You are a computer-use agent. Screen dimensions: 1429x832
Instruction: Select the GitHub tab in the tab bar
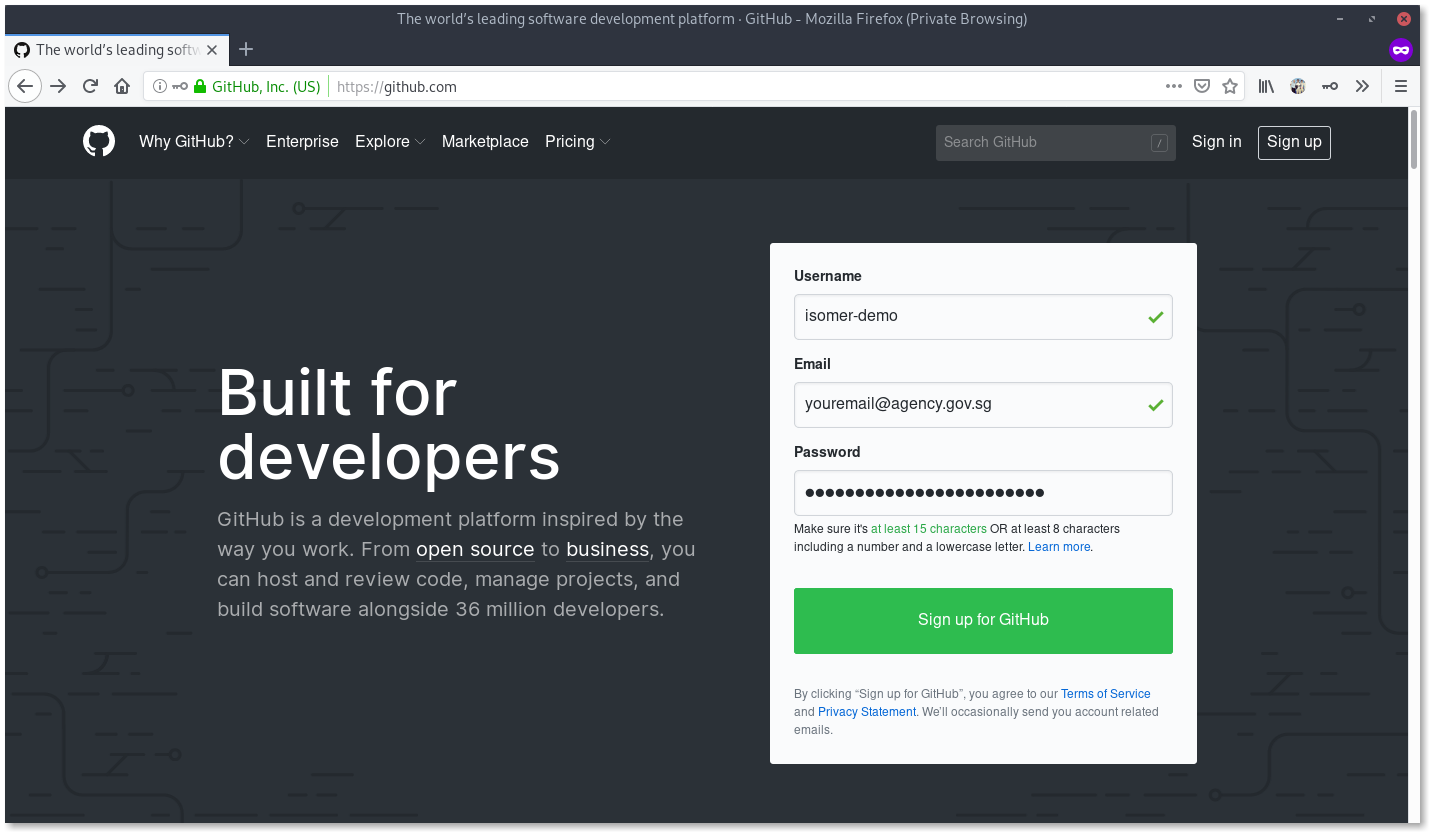[x=117, y=49]
